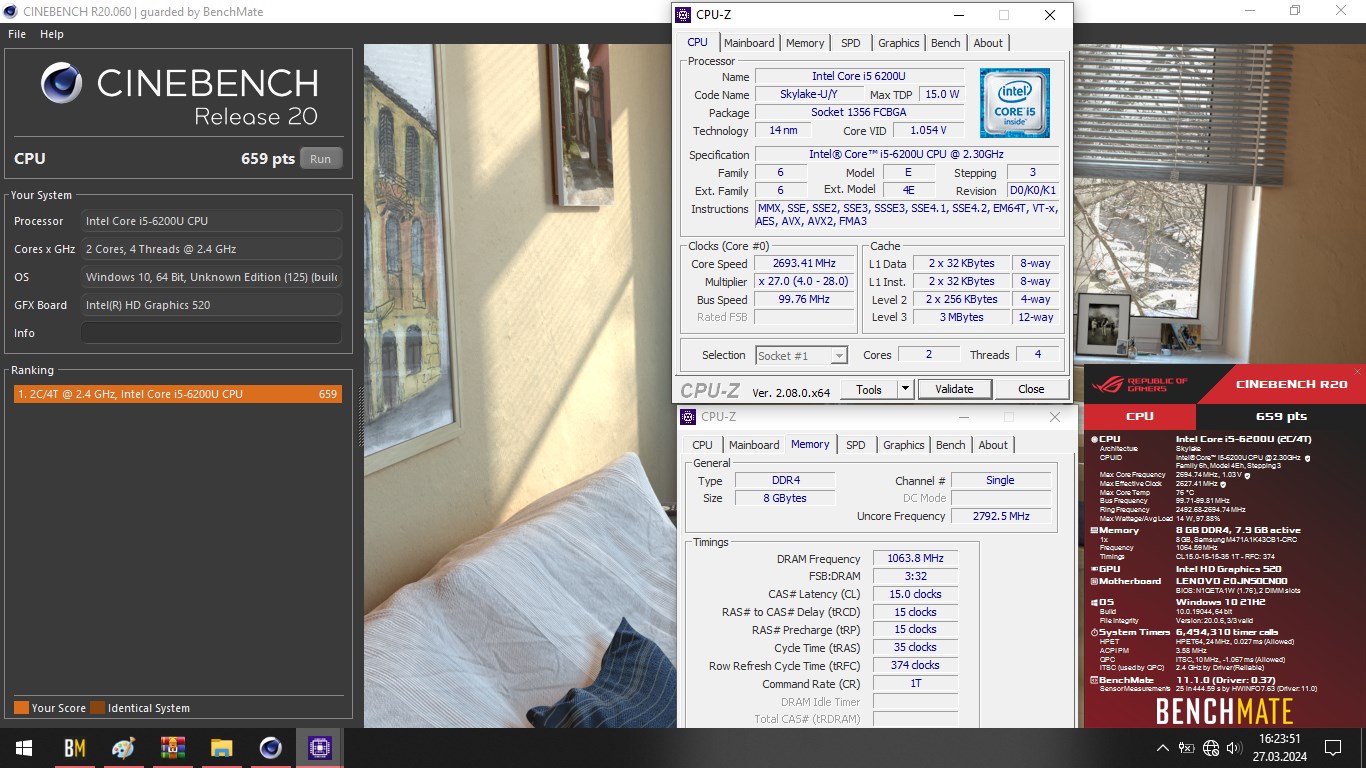The width and height of the screenshot is (1366, 768).
Task: Select the CPU tab in upper CPU-Z
Action: point(698,42)
